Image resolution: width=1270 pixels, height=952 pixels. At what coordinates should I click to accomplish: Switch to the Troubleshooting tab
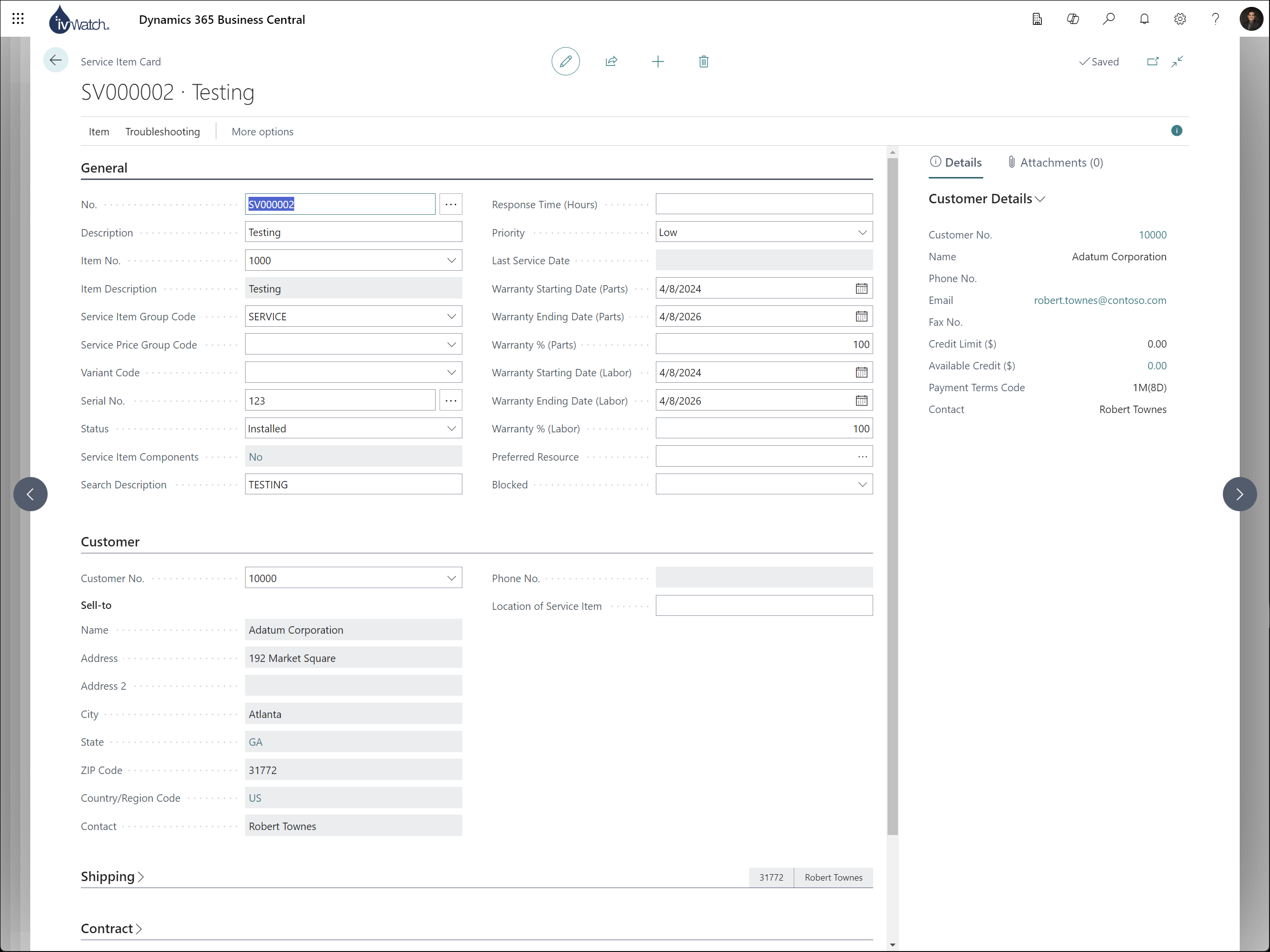coord(162,131)
